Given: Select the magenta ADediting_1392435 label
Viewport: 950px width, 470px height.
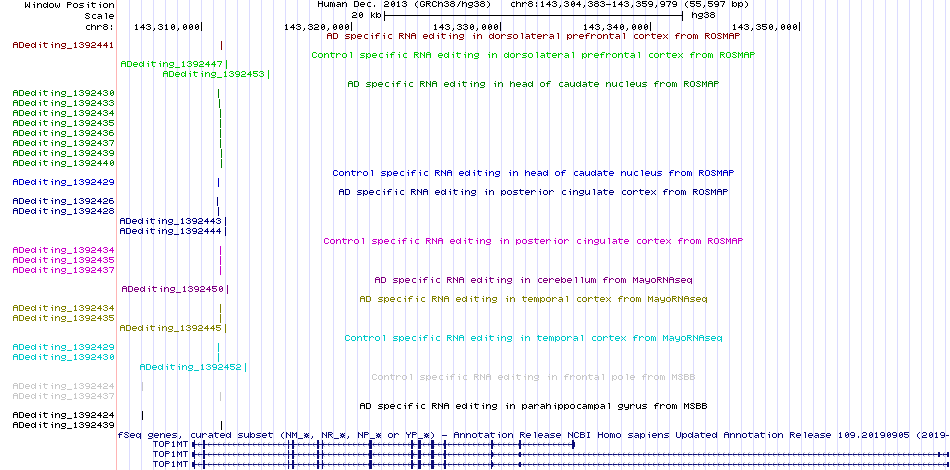Looking at the screenshot, I should pyautogui.click(x=63, y=260).
